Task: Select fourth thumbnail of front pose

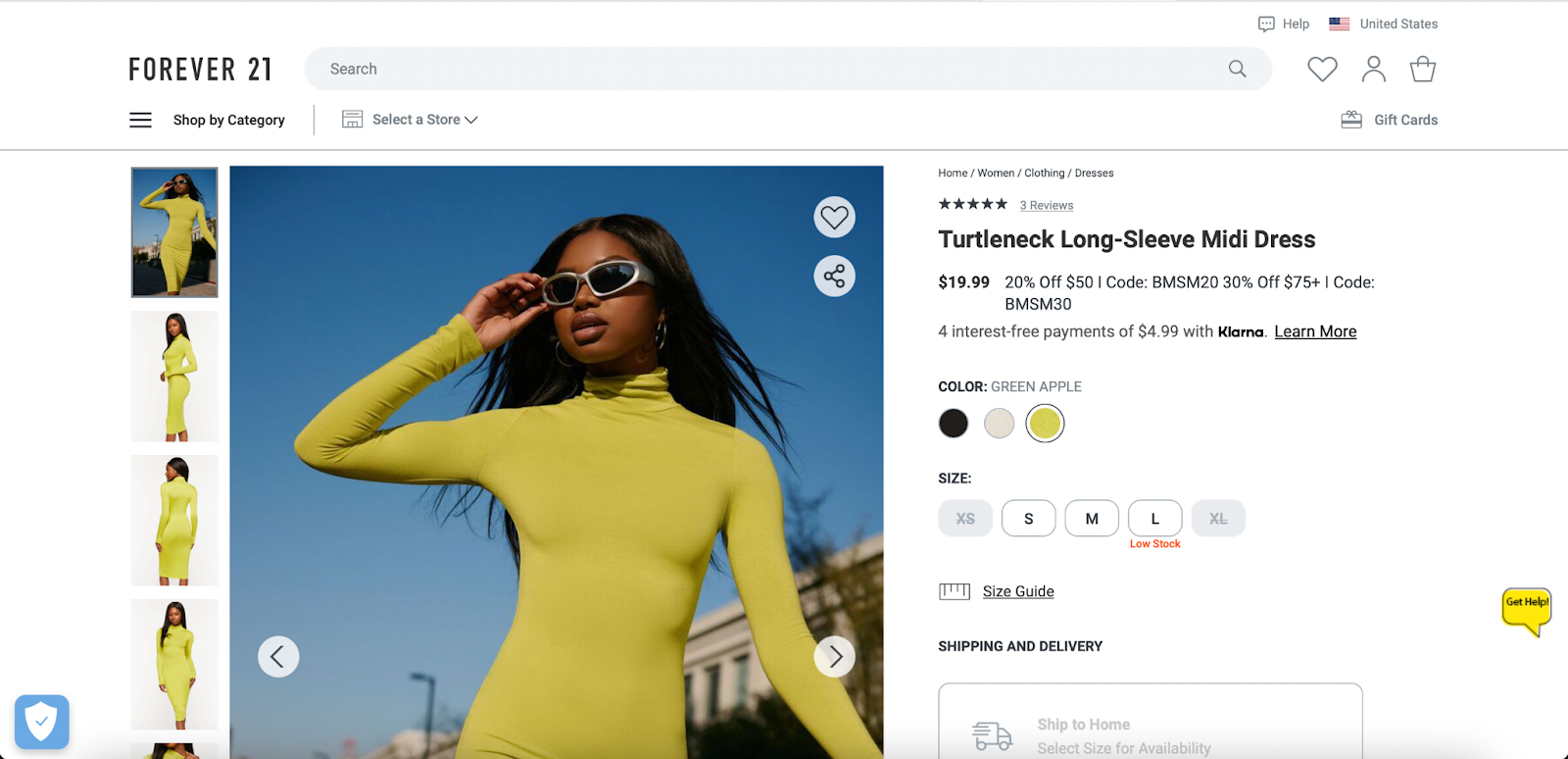Action: [x=174, y=665]
